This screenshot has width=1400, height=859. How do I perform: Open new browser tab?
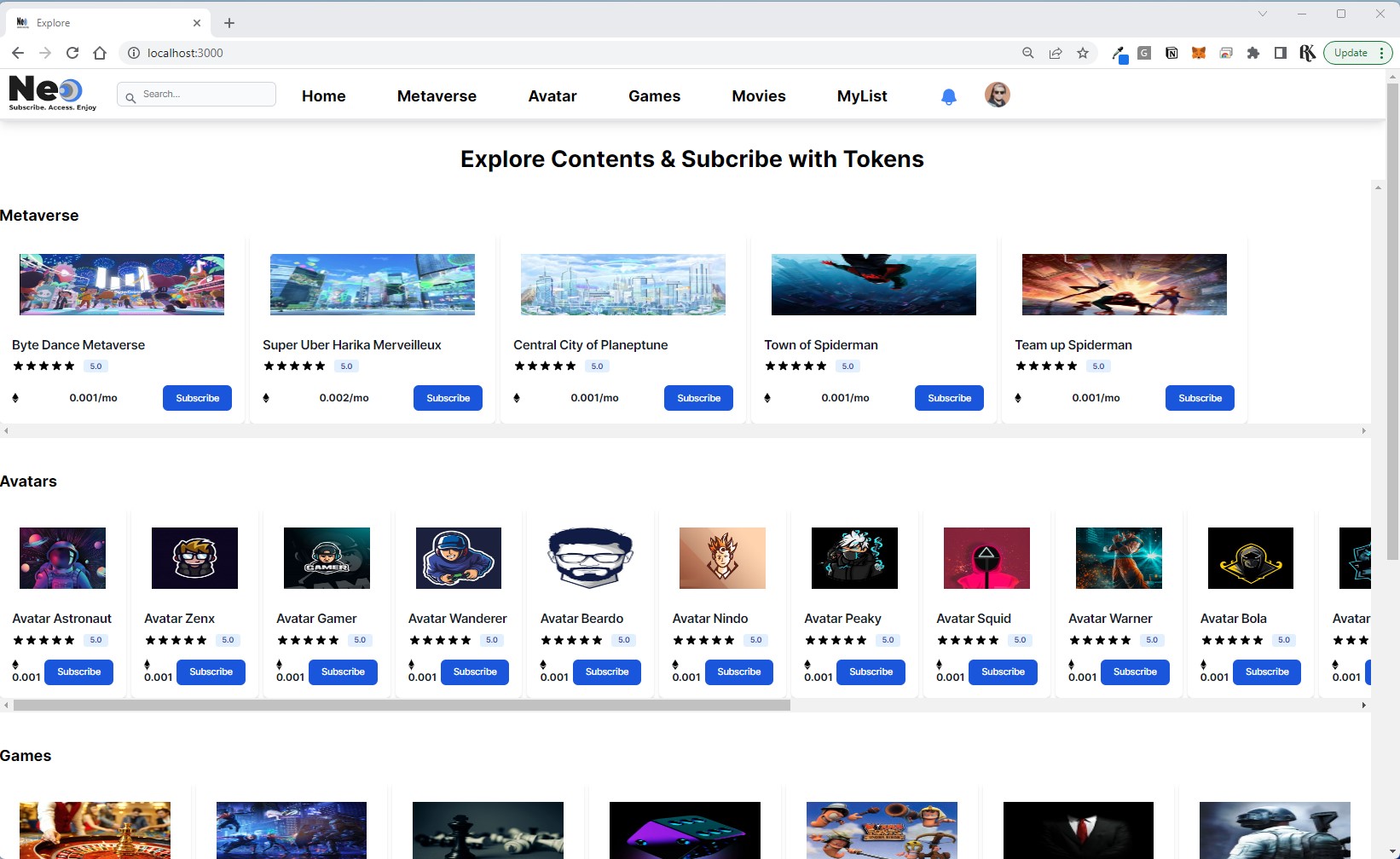[x=229, y=23]
